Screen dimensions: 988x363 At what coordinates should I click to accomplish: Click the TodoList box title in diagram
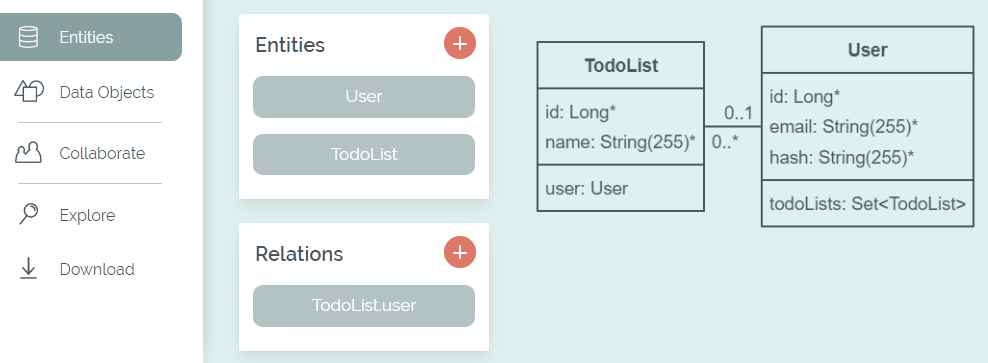tap(621, 66)
